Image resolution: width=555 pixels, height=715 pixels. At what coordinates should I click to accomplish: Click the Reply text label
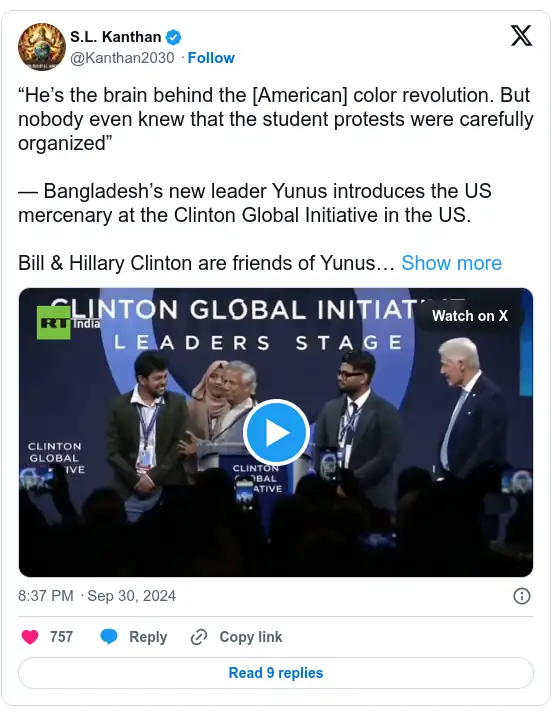coord(148,637)
